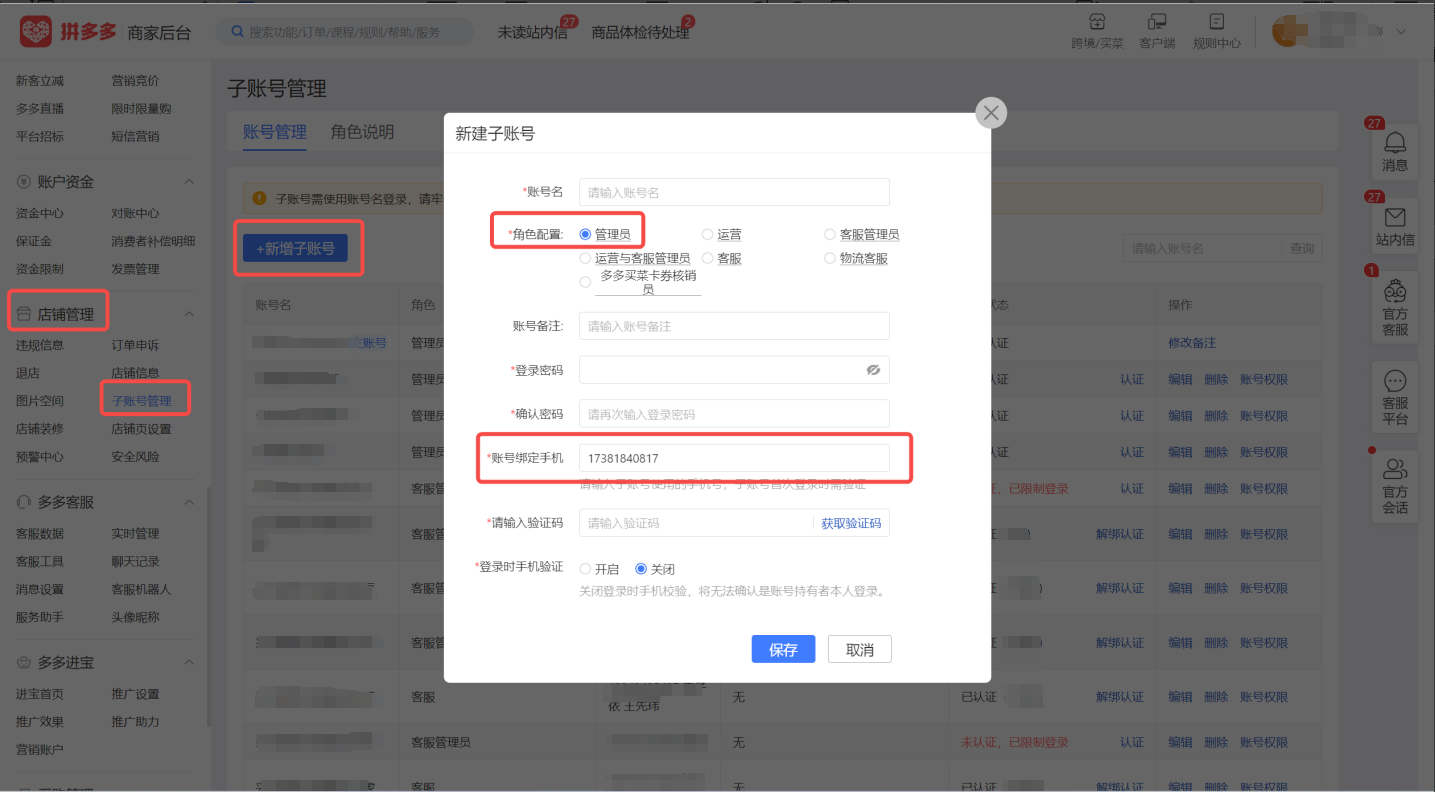The width and height of the screenshot is (1435, 792).
Task: Select the 客服管理员 role radio in dialog
Action: 830,234
